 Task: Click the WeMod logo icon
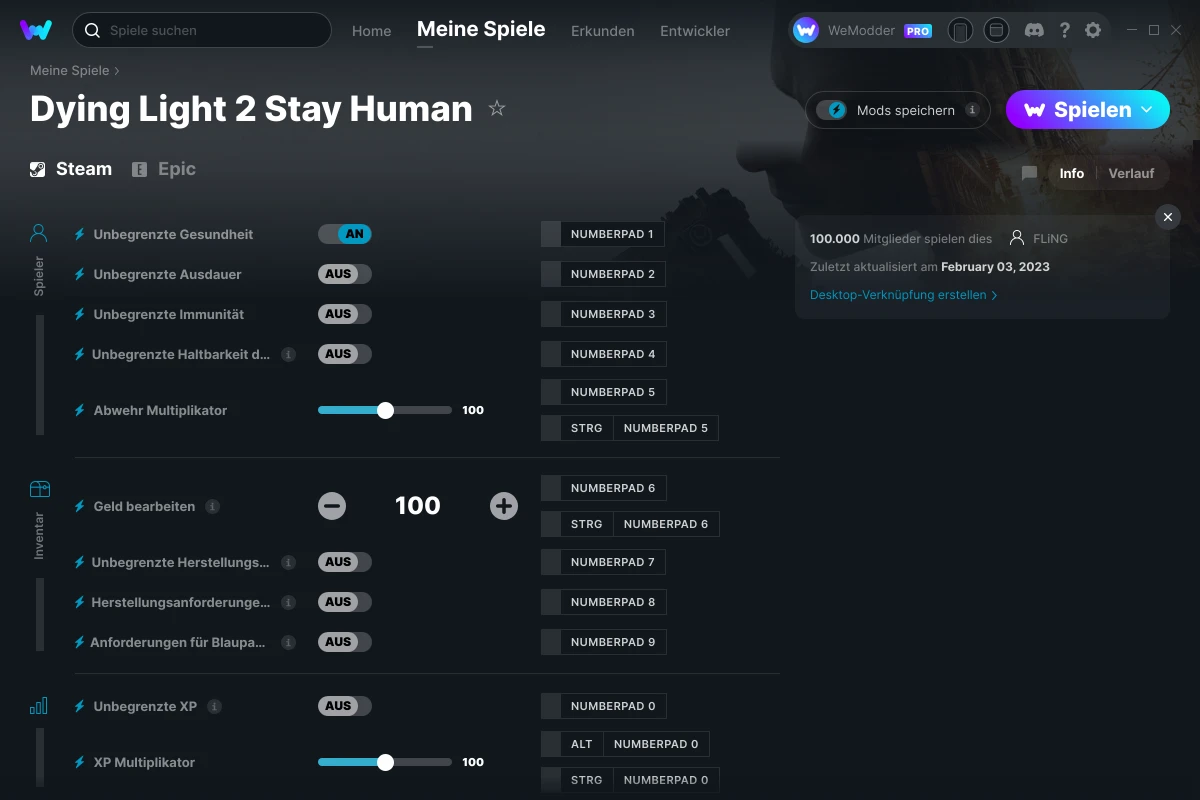[36, 30]
